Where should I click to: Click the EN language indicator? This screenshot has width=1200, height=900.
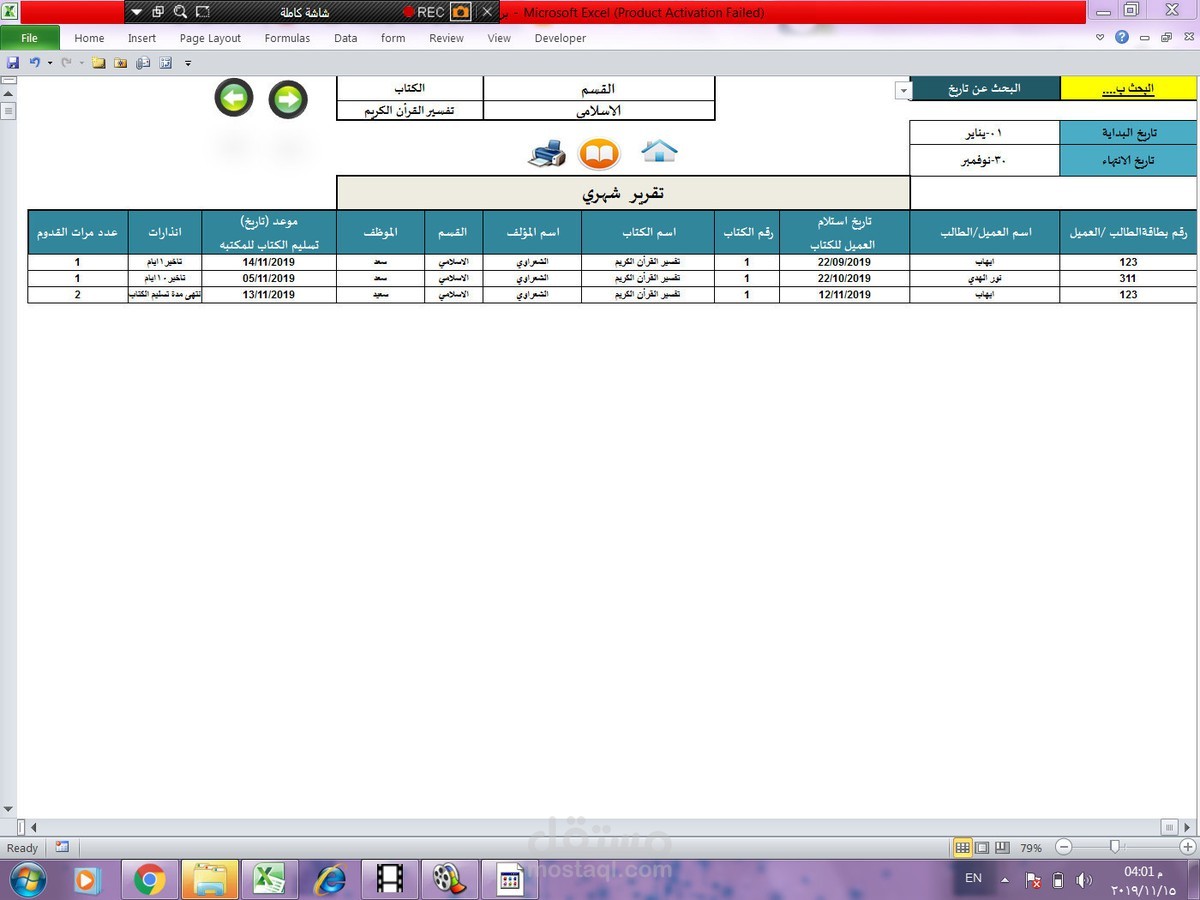pos(973,878)
